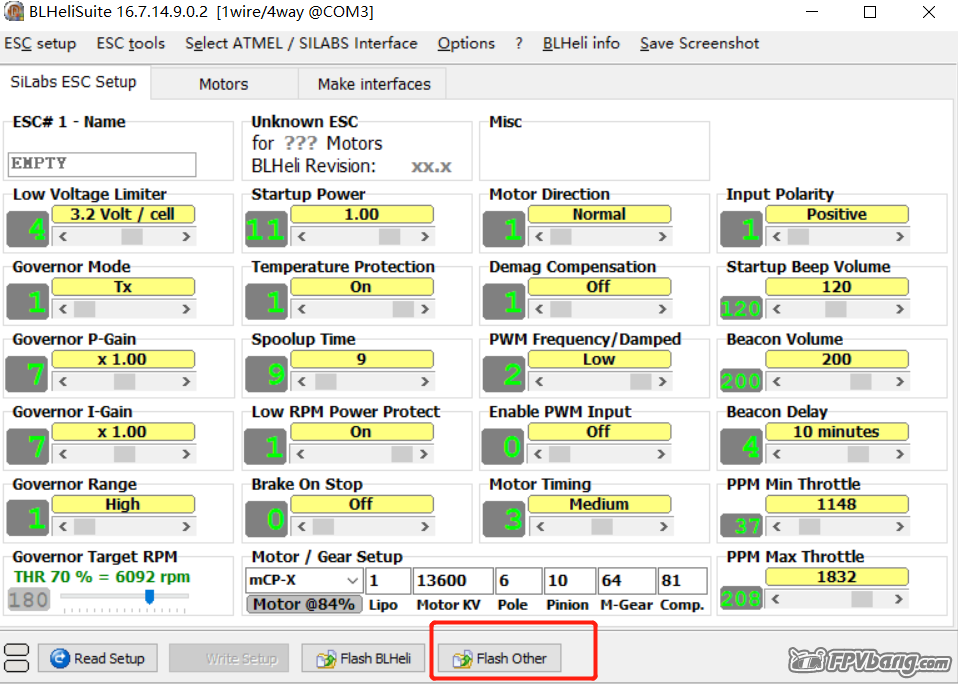Decrease Beacon Delay with left arrow
Screen dimensions: 958x684
[777, 454]
